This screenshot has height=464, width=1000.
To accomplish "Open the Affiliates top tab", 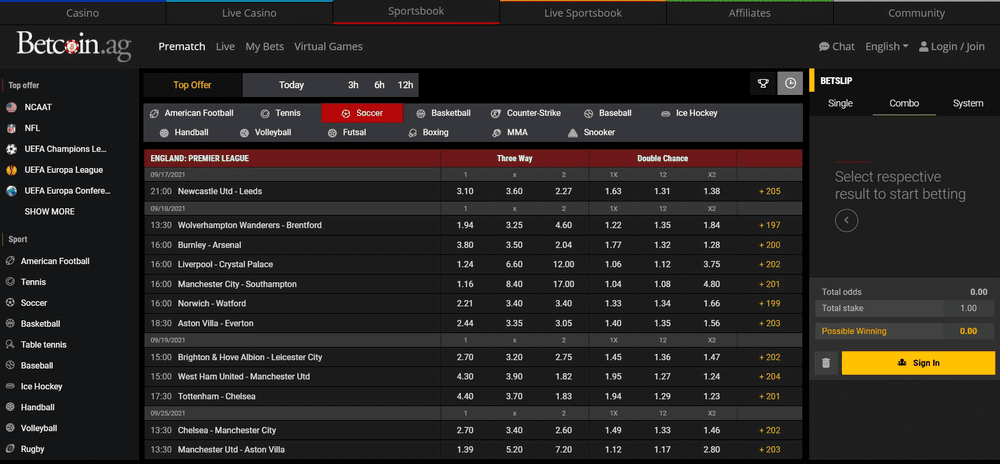I will tap(749, 13).
